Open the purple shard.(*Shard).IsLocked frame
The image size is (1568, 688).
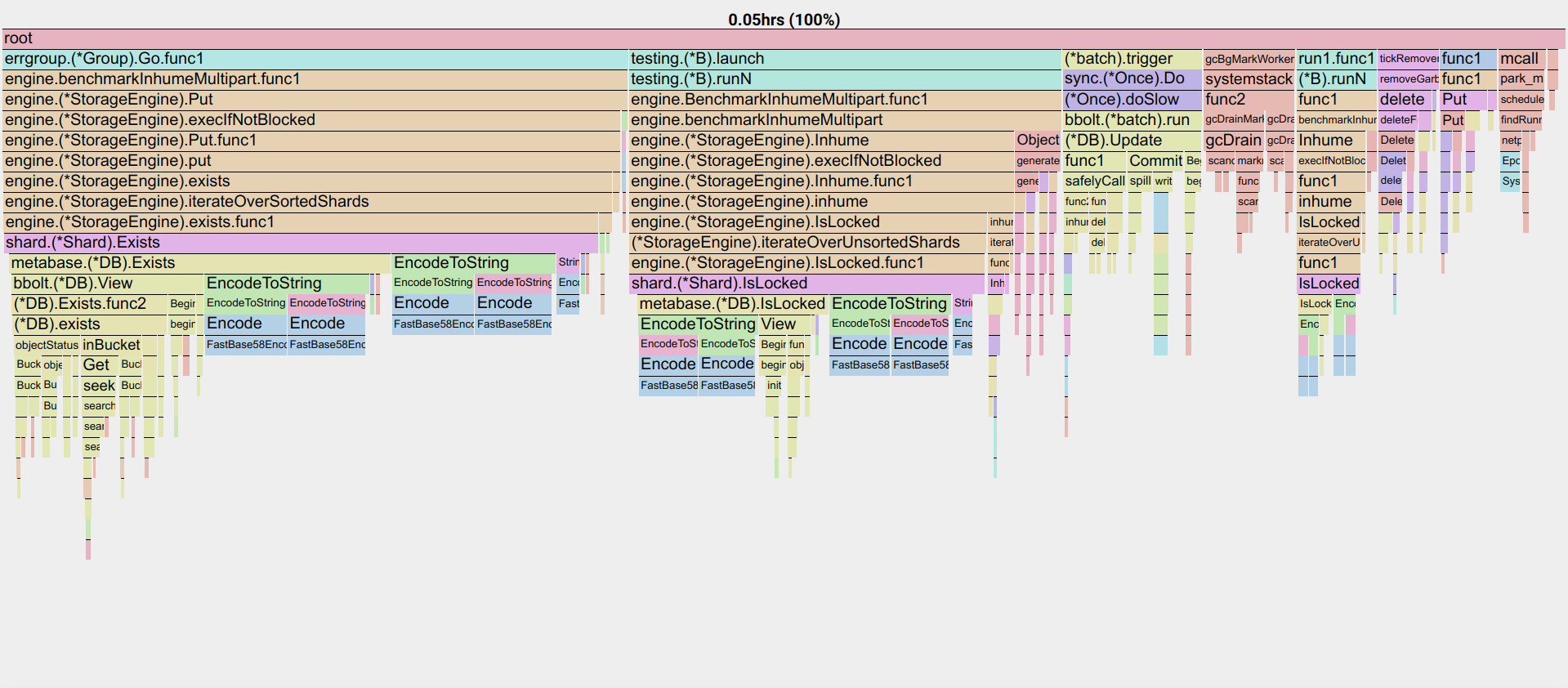[807, 284]
